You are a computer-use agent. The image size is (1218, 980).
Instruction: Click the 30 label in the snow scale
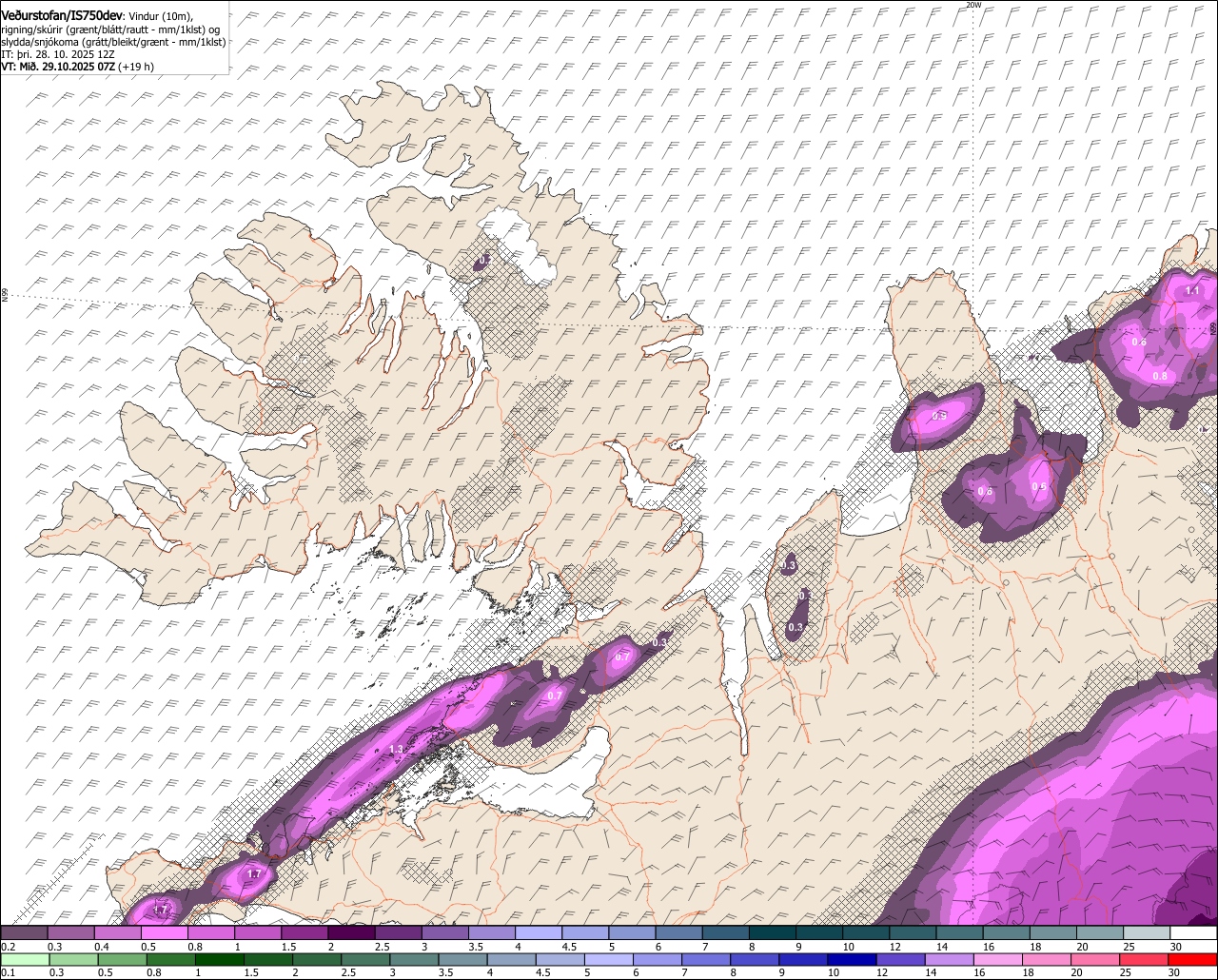pos(1175,947)
